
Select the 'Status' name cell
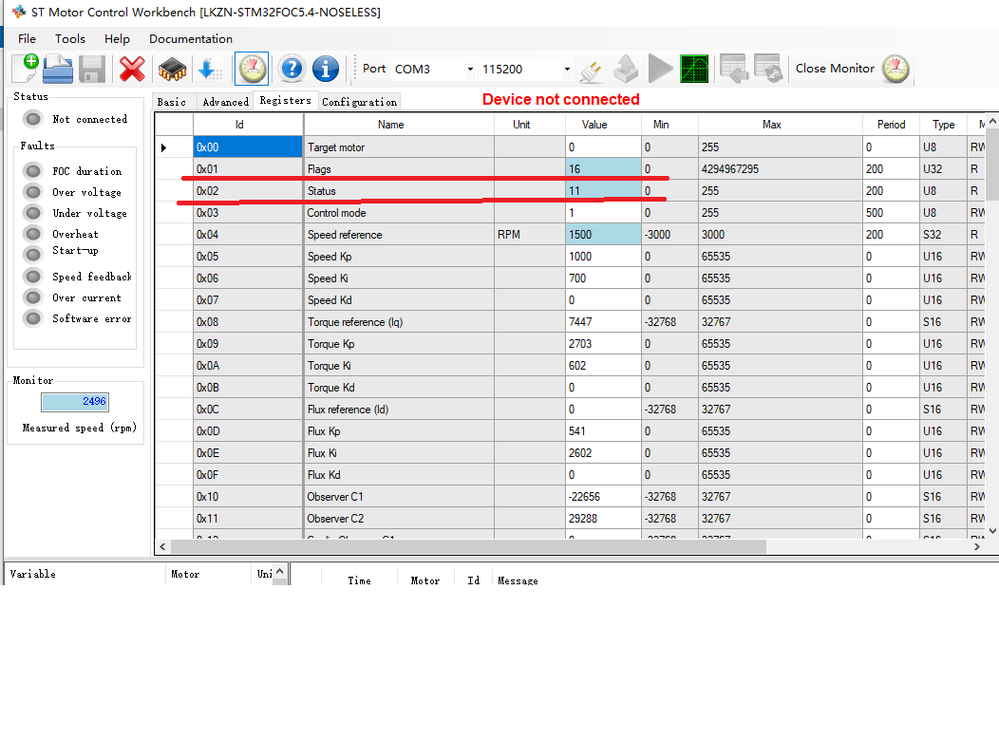click(399, 191)
